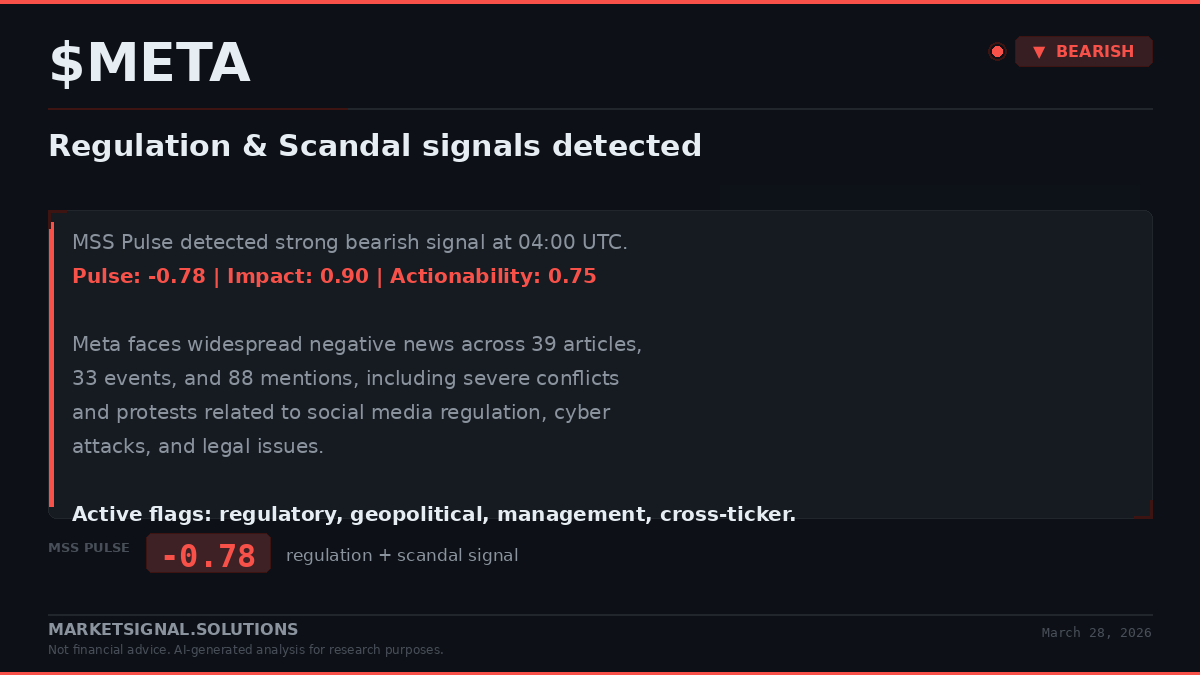This screenshot has width=1200, height=675.
Task: Click the MSS PULSE label
Action: pyautogui.click(x=89, y=548)
